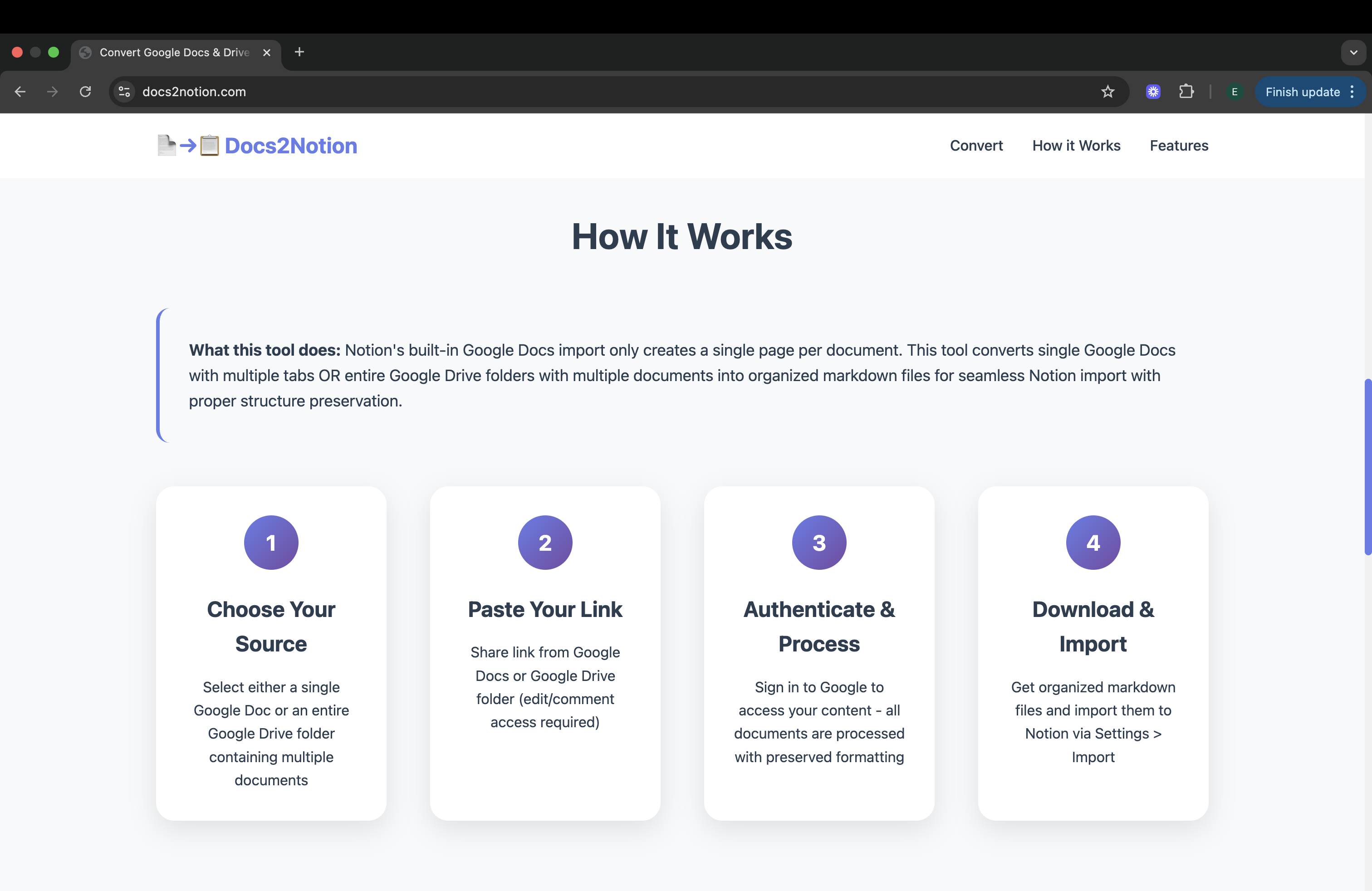The height and width of the screenshot is (891, 1372).
Task: Open Chrome's three-dot menu
Action: click(x=1352, y=92)
